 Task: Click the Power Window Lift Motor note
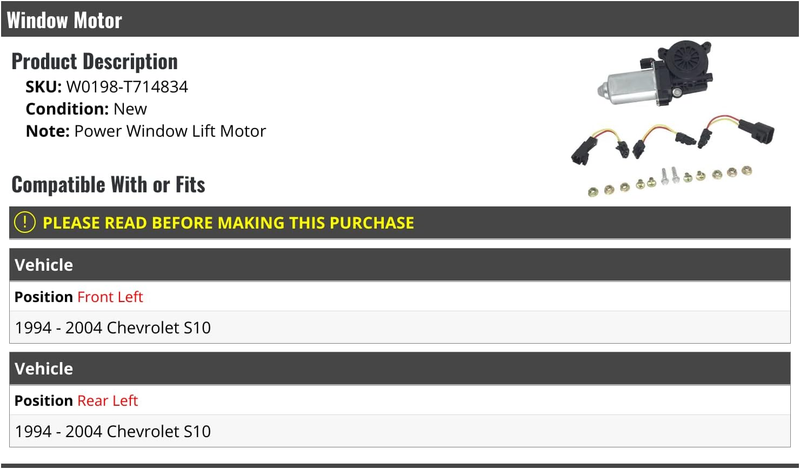click(170, 131)
